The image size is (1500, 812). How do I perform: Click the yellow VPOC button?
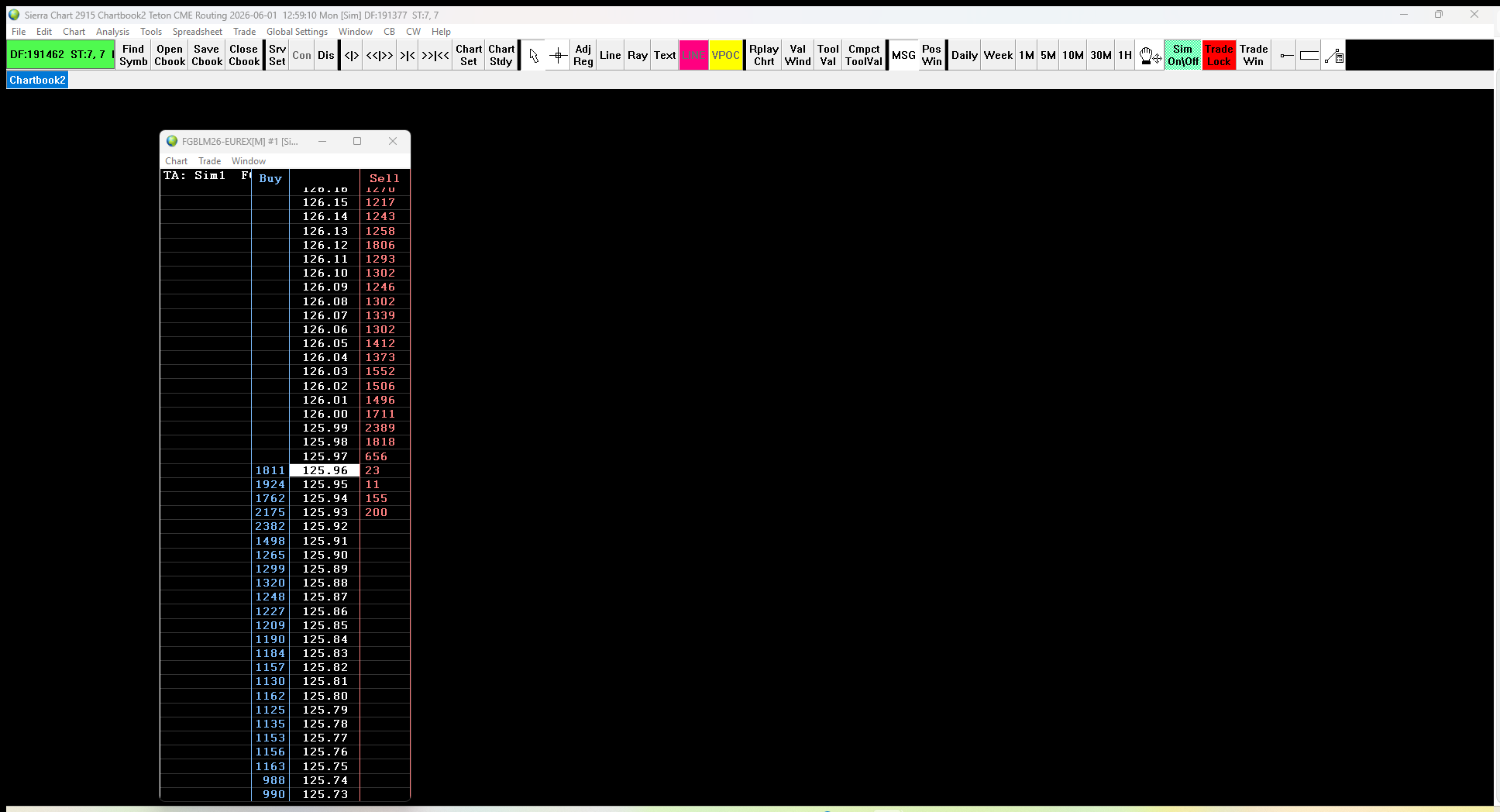tap(725, 55)
